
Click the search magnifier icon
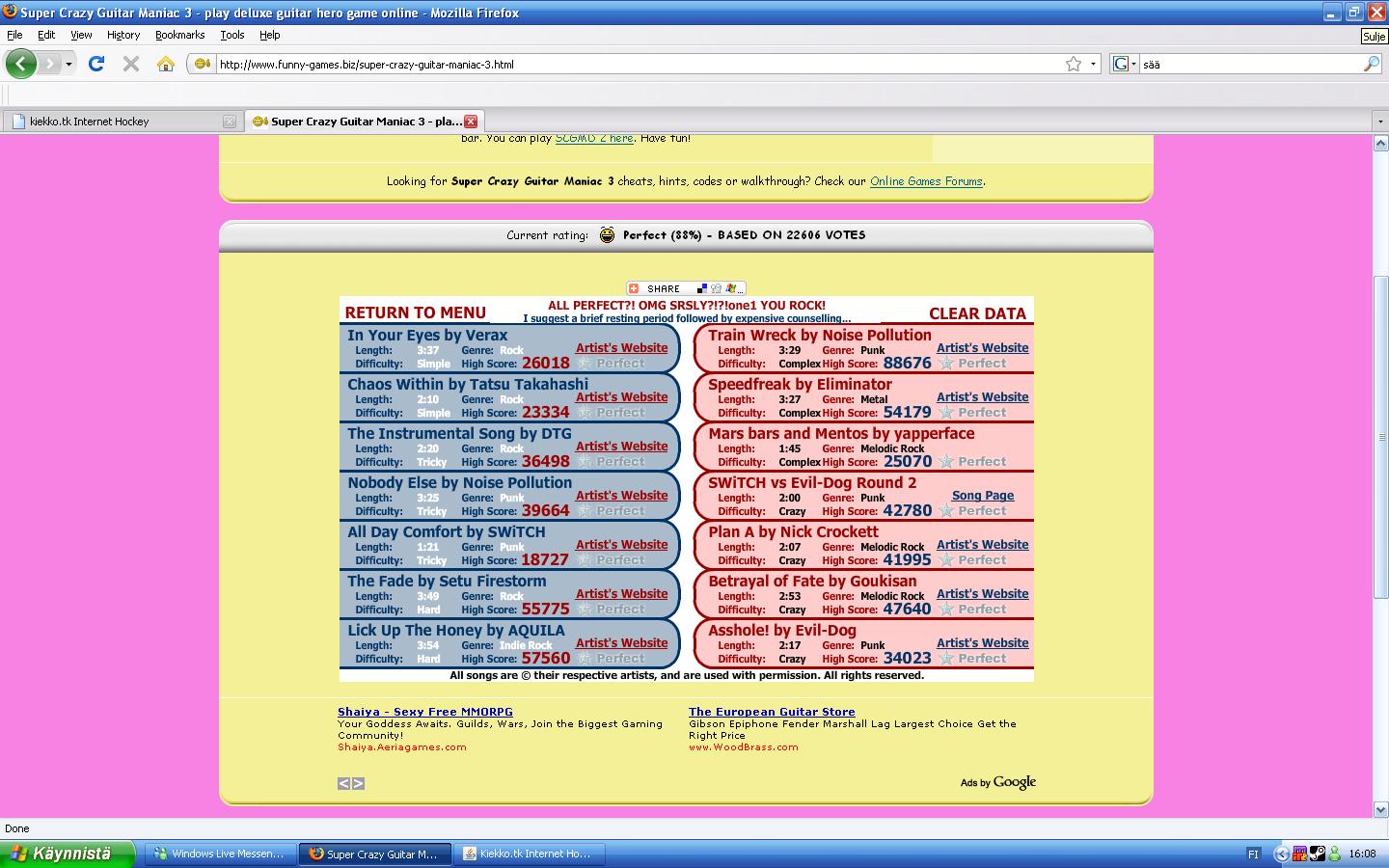coord(1372,64)
